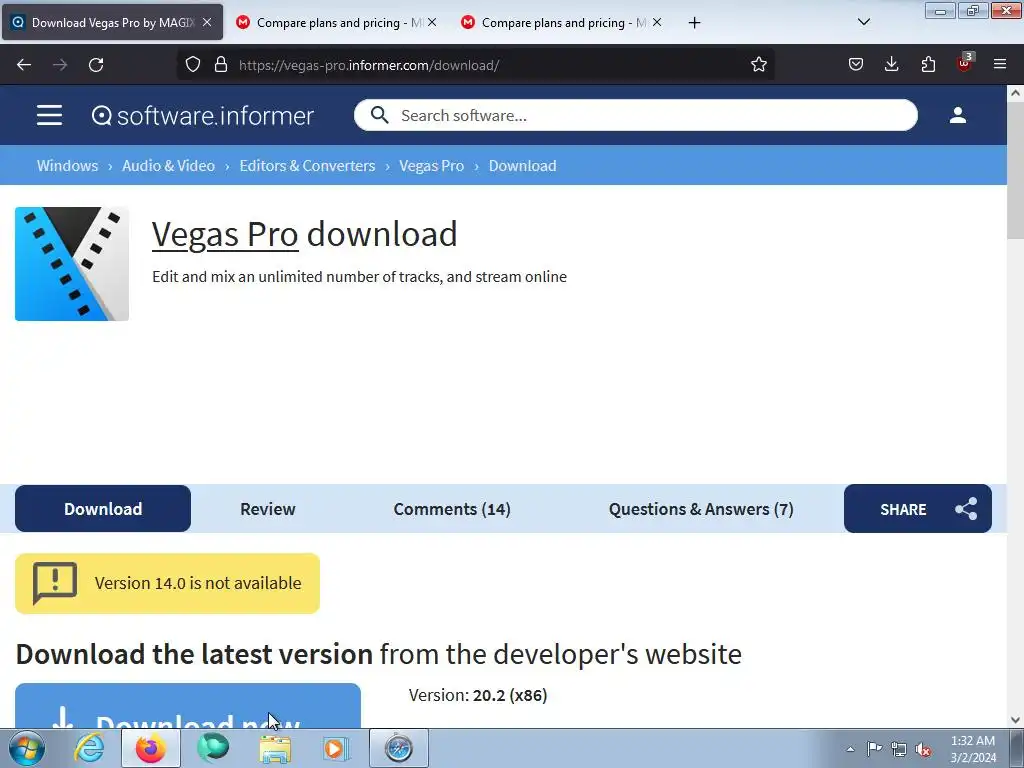This screenshot has width=1024, height=768.
Task: Open Audio & Video breadcrumb
Action: 168,166
